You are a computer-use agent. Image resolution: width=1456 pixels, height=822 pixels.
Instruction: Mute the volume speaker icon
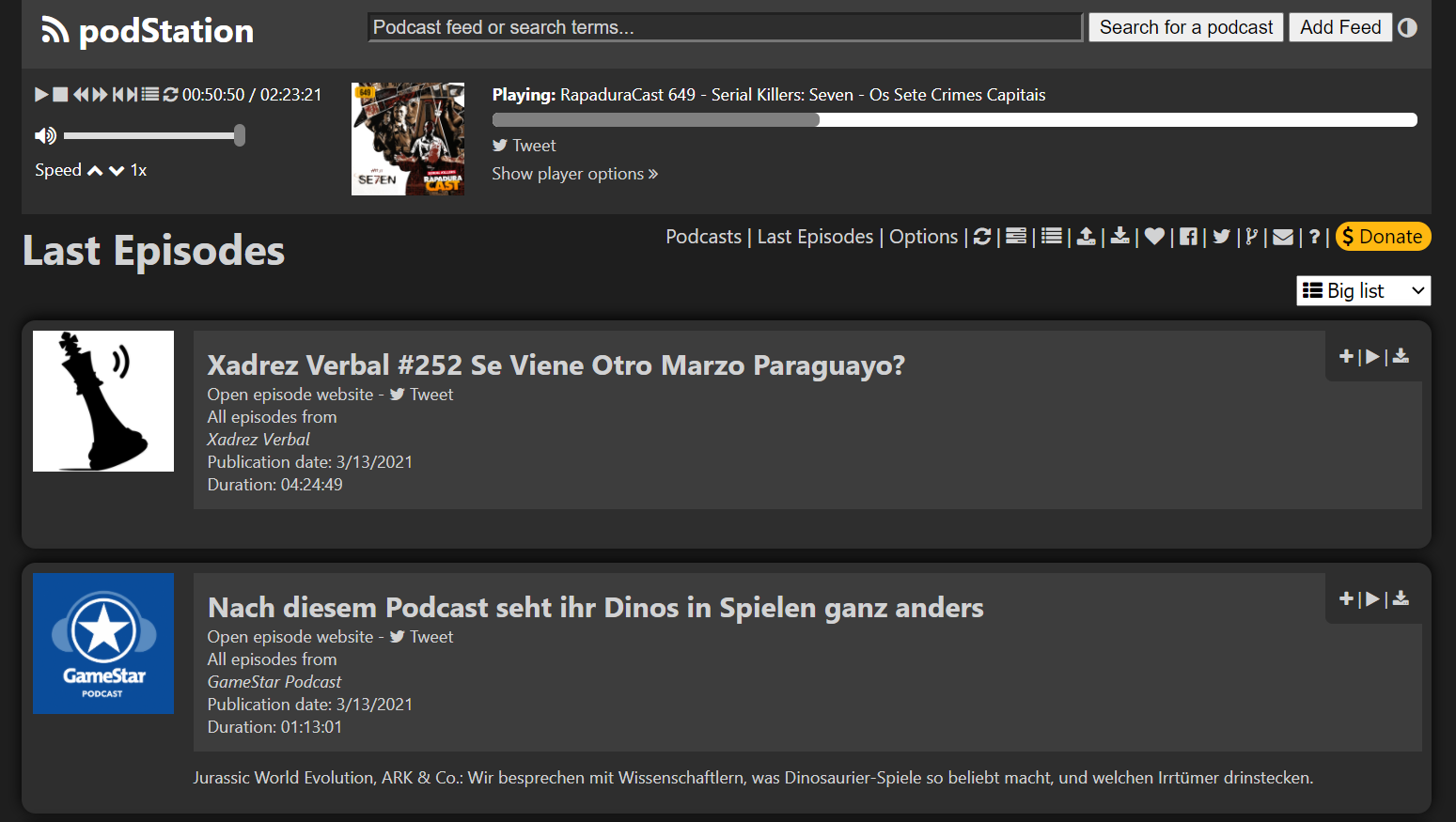pyautogui.click(x=44, y=134)
